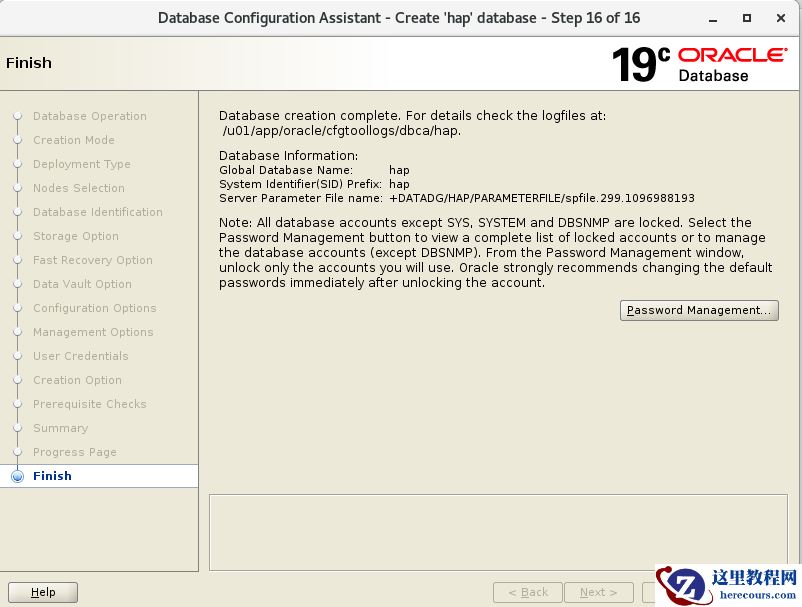
Task: Select the Database Identification step
Action: (x=98, y=212)
